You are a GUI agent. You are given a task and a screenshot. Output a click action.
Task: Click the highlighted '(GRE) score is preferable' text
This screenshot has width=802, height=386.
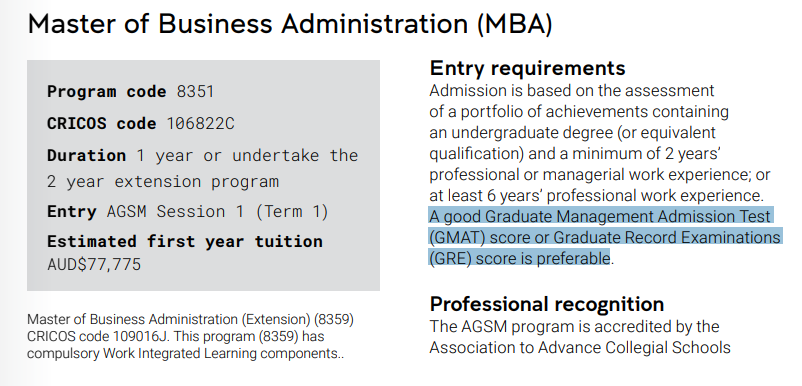pyautogui.click(x=520, y=258)
